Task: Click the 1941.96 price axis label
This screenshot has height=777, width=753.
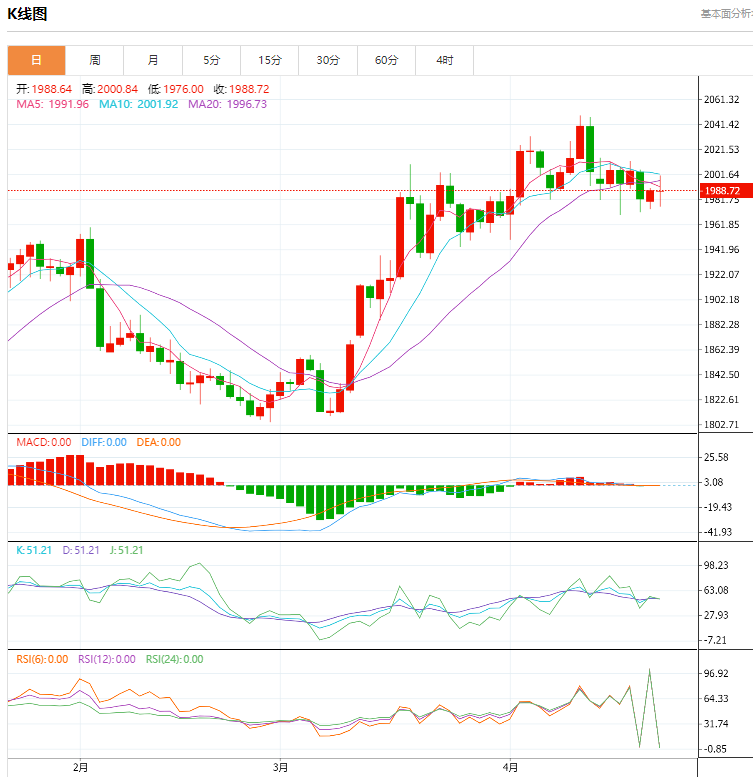Action: (721, 249)
